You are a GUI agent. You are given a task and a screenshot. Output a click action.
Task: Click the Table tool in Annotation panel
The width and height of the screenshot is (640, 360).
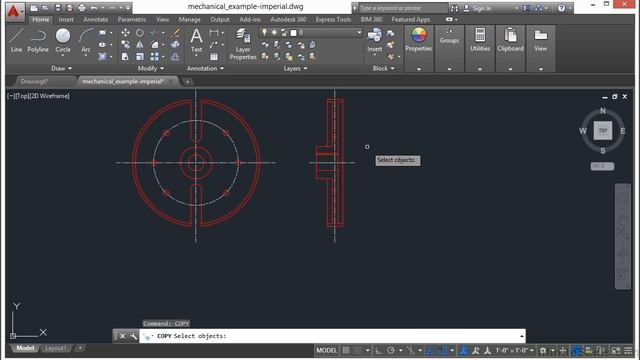click(x=214, y=57)
